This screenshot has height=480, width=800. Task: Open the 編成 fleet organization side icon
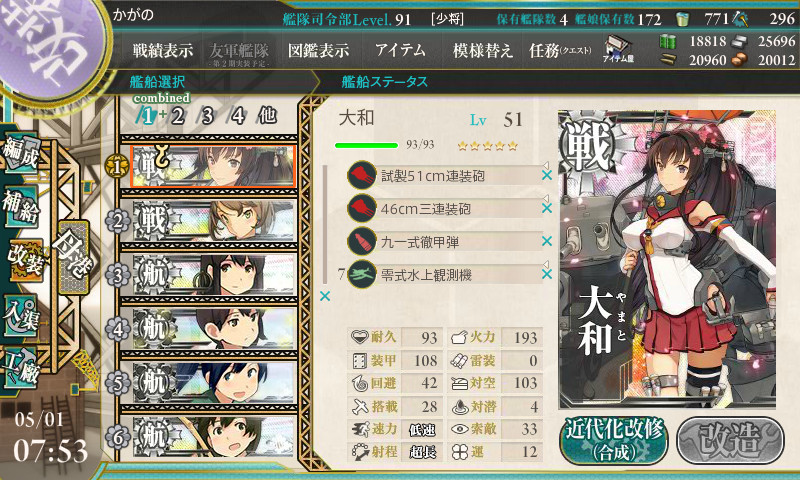point(20,152)
